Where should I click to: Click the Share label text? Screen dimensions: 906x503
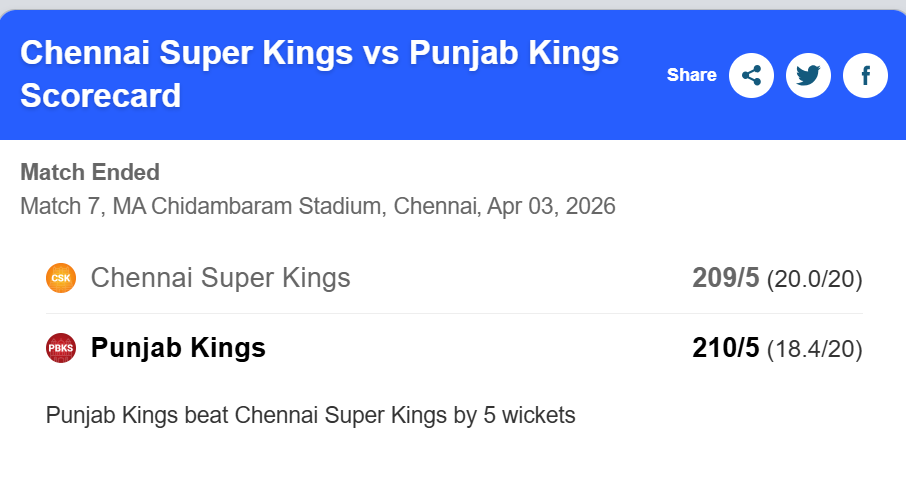692,75
